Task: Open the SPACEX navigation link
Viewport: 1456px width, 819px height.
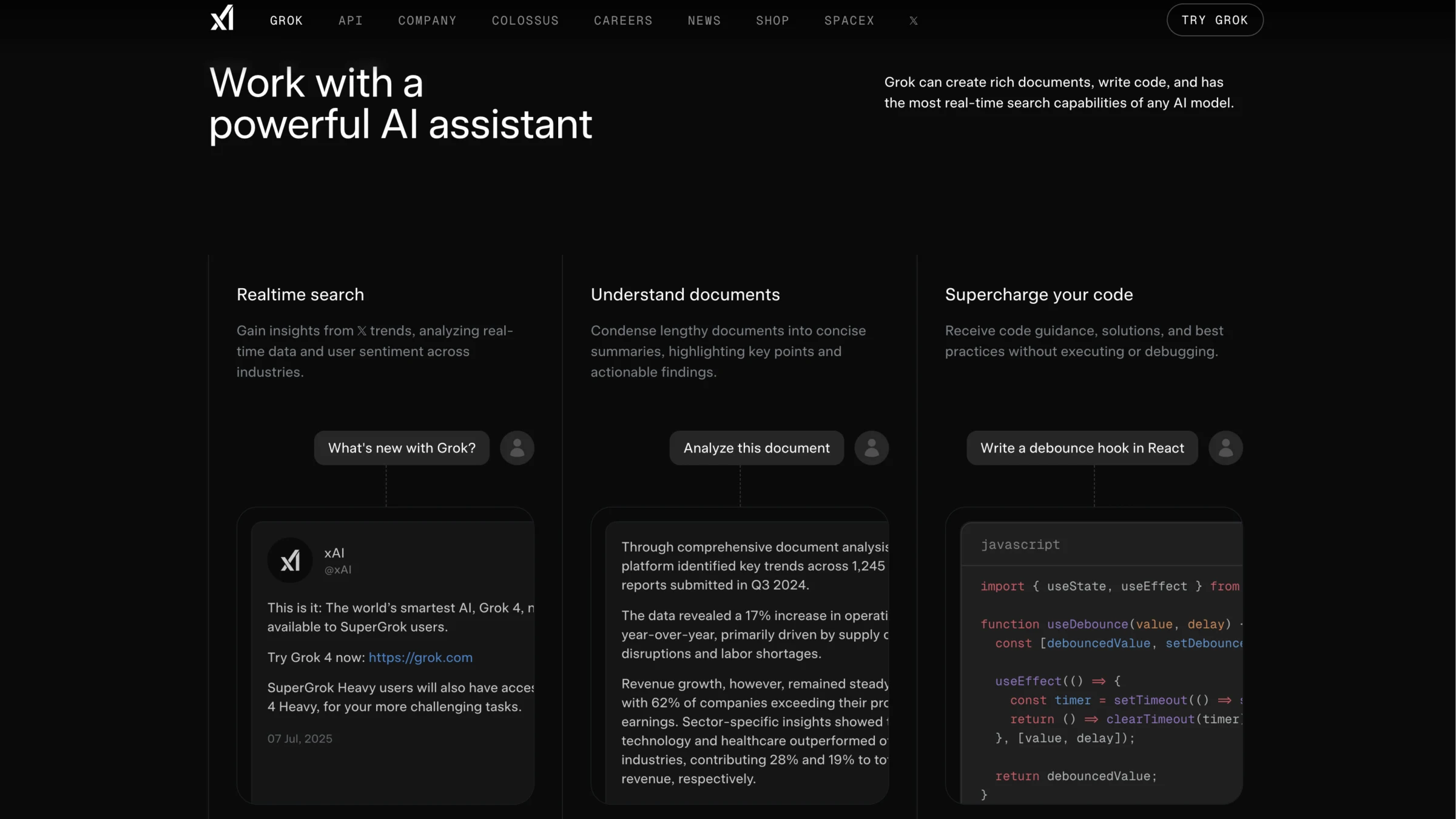Action: (x=849, y=21)
